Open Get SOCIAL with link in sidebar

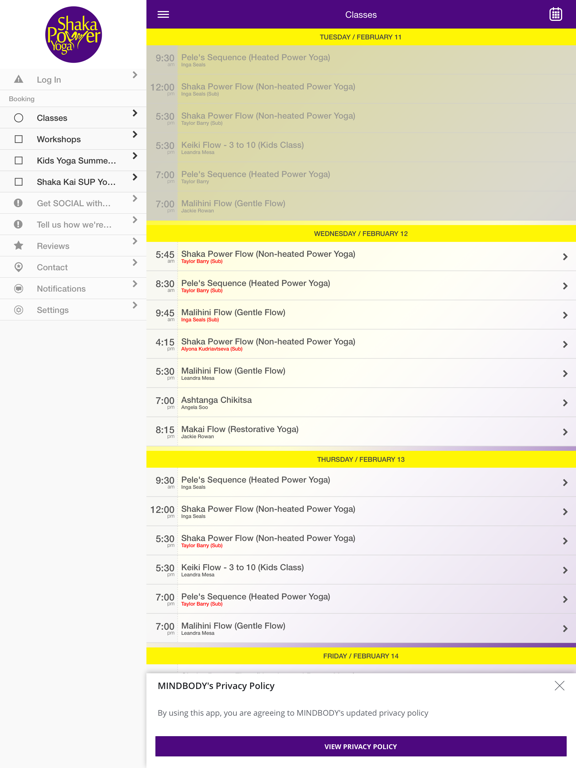tap(73, 203)
